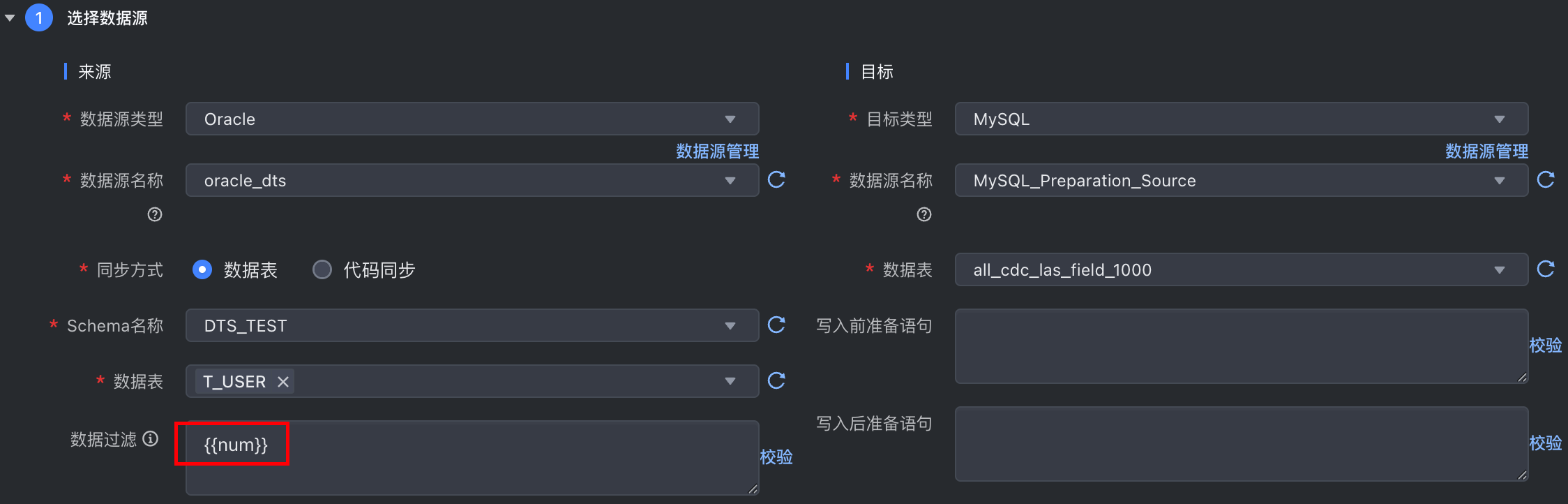Click the help icon under target 数据源名称

pyautogui.click(x=924, y=214)
